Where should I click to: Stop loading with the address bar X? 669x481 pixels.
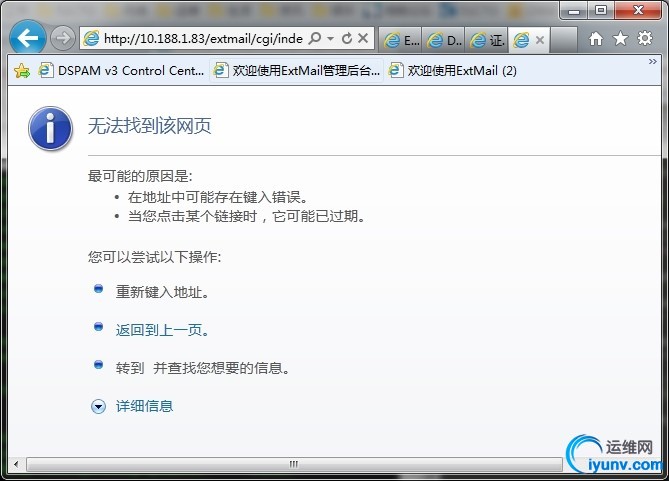[363, 38]
